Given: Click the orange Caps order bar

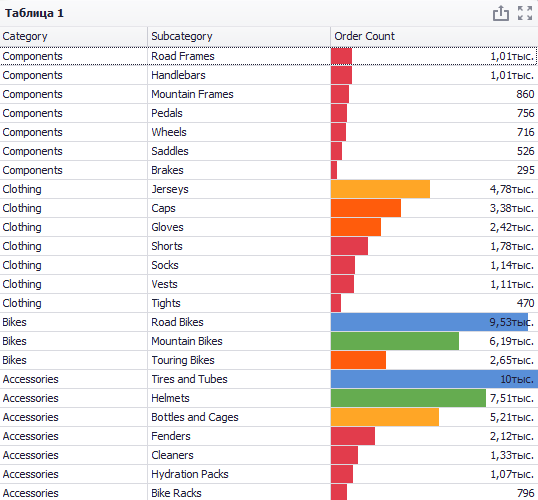Looking at the screenshot, I should coord(366,208).
